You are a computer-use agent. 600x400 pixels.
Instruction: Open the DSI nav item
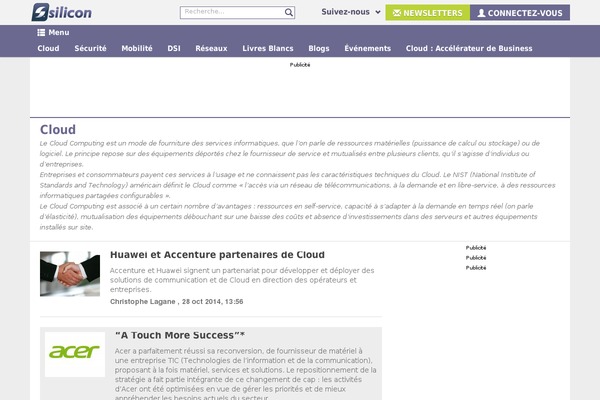click(174, 48)
